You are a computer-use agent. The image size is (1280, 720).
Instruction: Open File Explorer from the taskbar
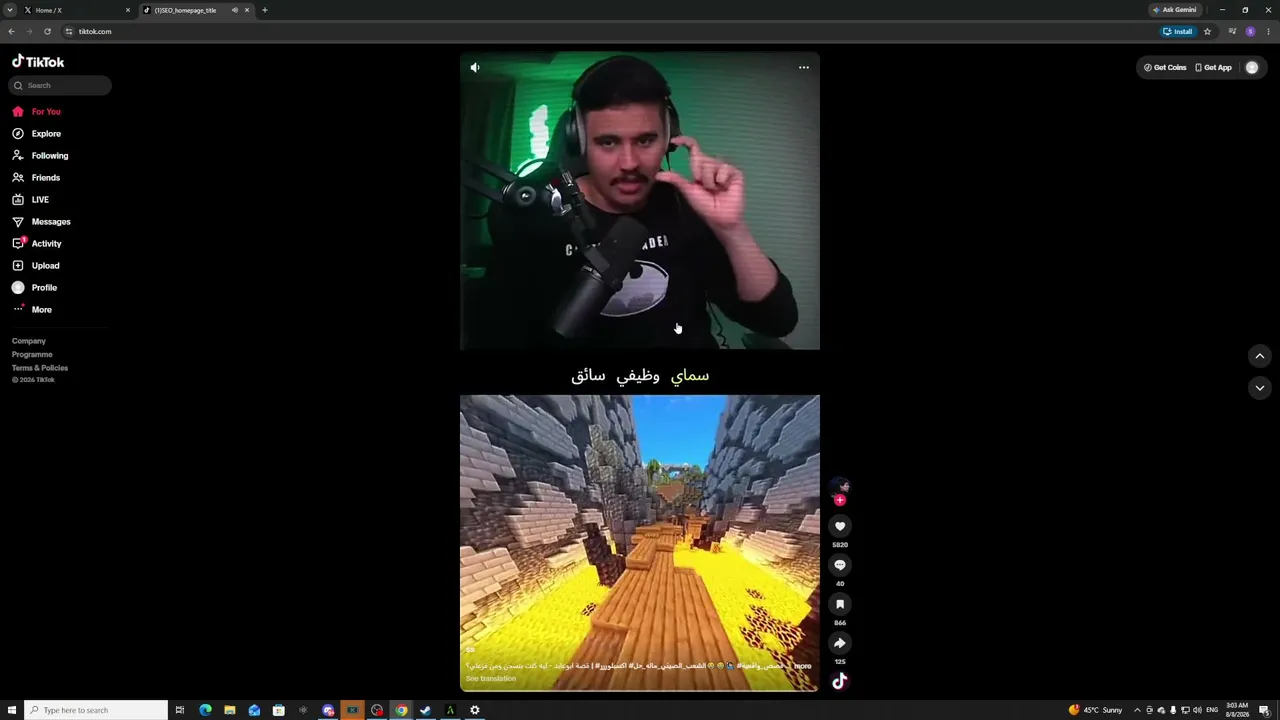tap(230, 710)
